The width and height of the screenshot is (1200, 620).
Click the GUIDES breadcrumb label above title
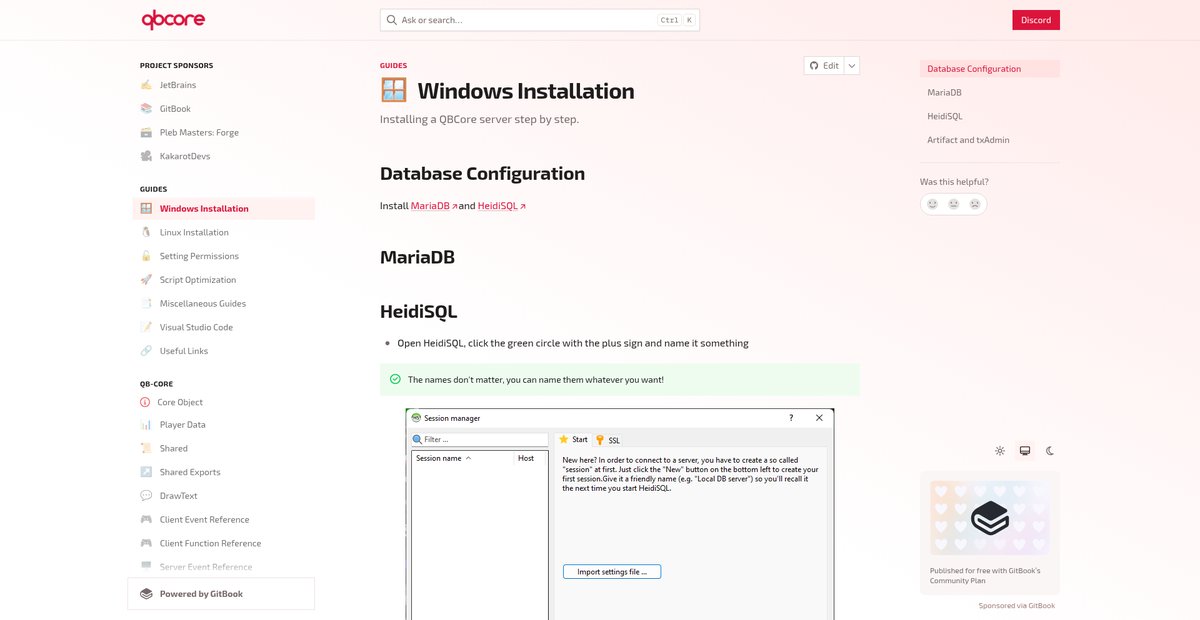click(393, 66)
